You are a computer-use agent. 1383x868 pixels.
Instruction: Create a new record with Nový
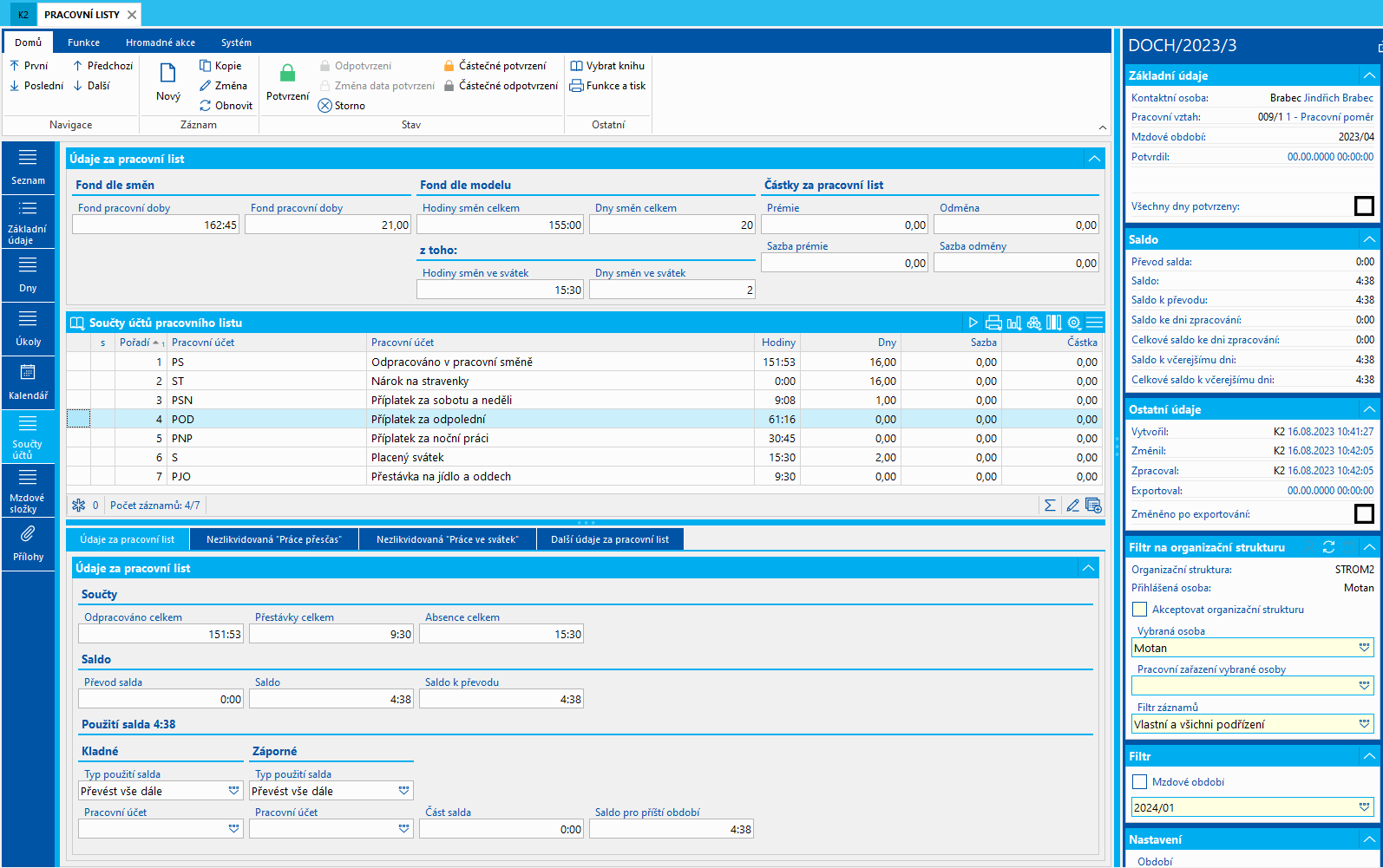168,82
